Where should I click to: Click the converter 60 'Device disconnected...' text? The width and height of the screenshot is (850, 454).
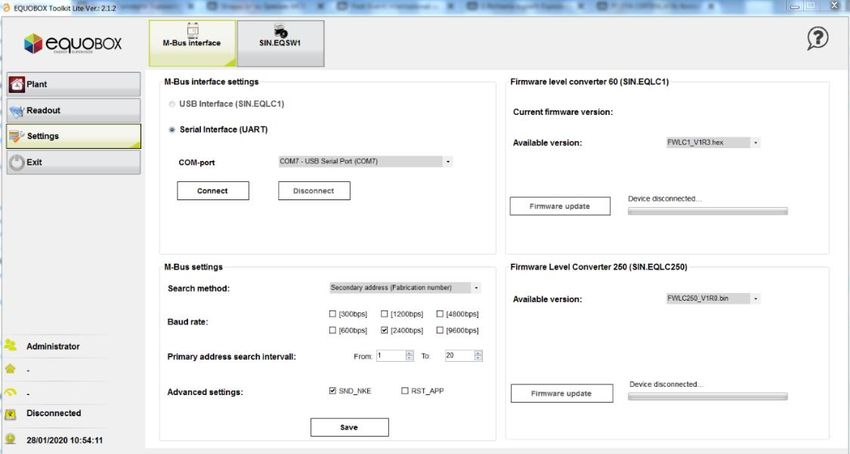click(665, 199)
